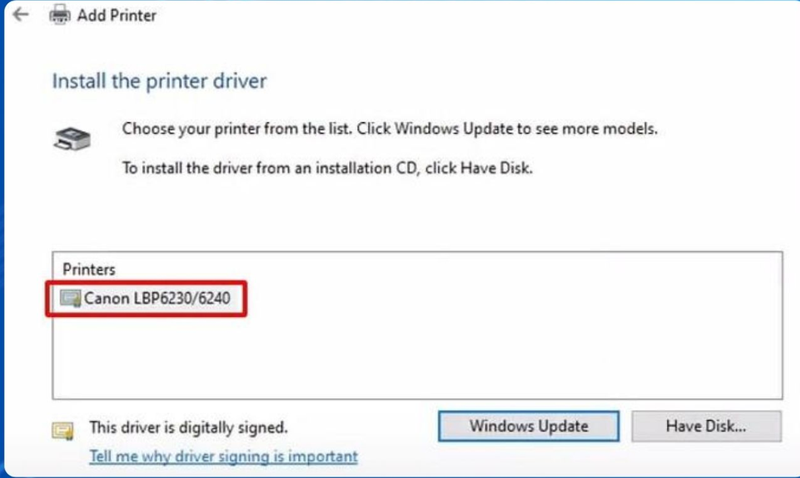Click the driver icon next to Canon LBP6230/6240
This screenshot has width=800, height=478.
[x=70, y=298]
